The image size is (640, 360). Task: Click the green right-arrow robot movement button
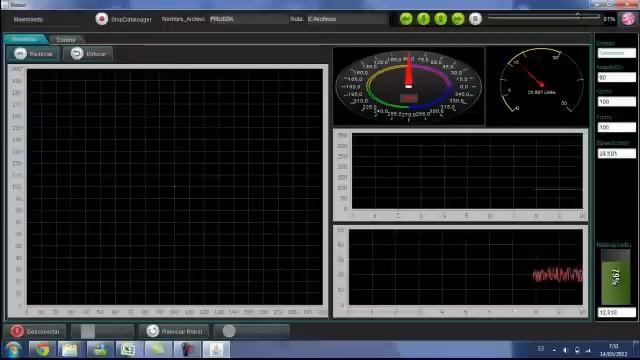458,19
